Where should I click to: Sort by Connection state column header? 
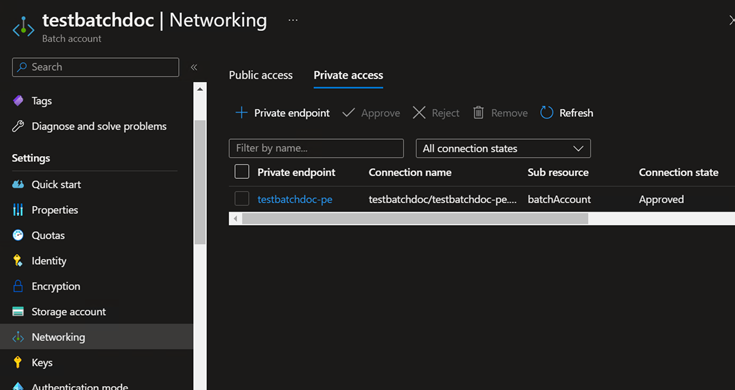click(678, 172)
